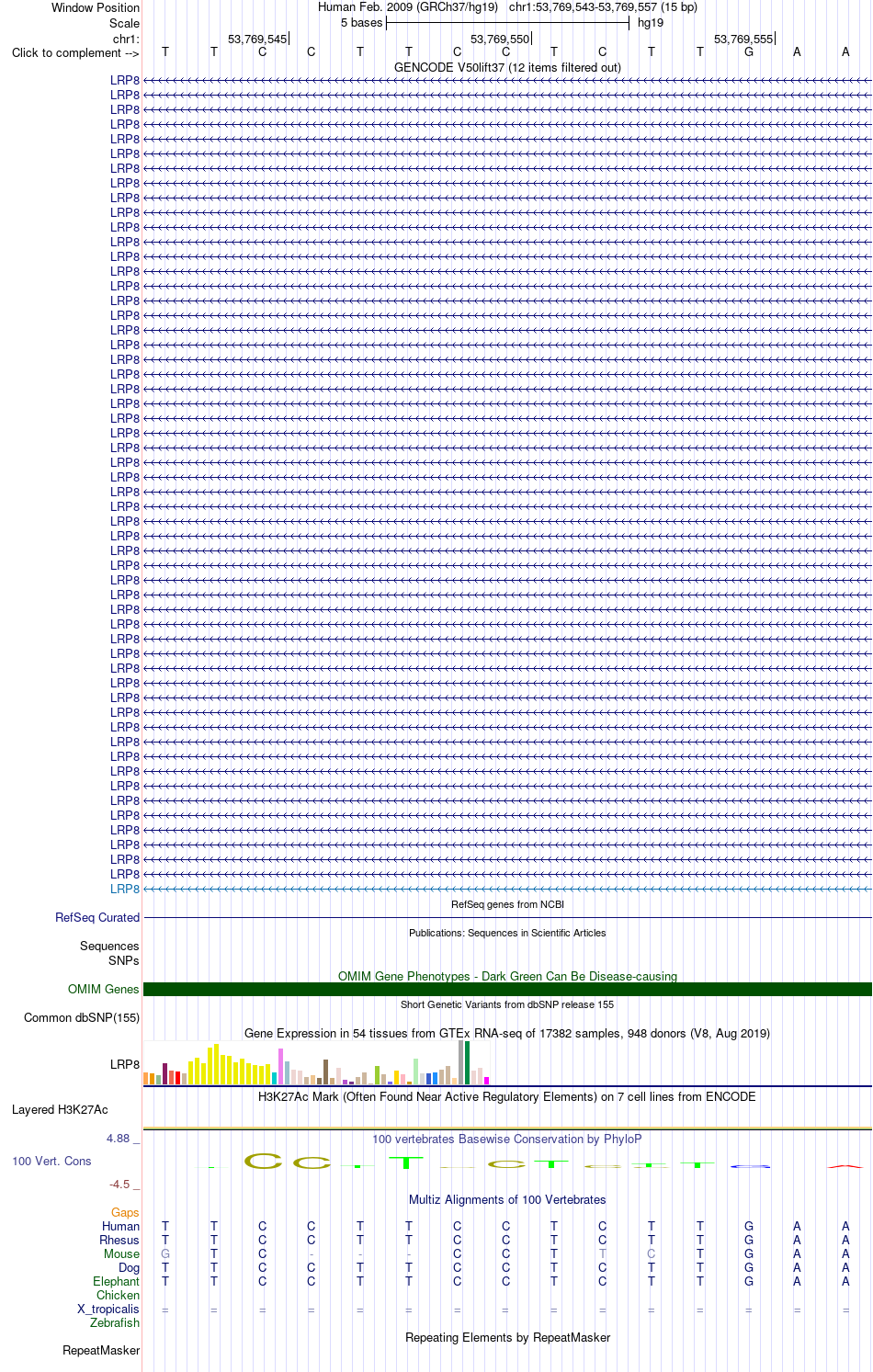
Task: Select the Human row label in Multiz
Action: tap(121, 1226)
